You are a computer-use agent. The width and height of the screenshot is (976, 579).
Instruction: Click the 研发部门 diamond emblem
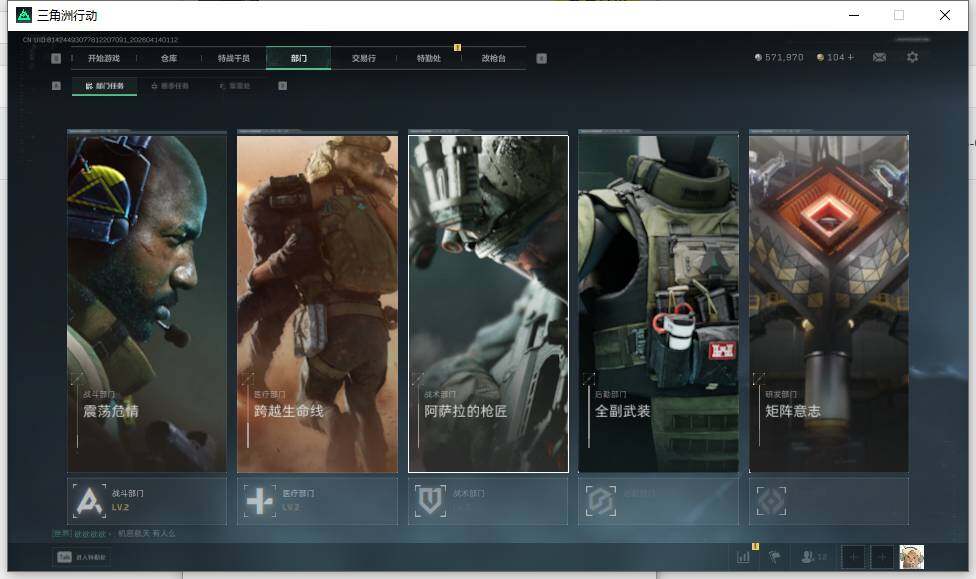(x=771, y=500)
